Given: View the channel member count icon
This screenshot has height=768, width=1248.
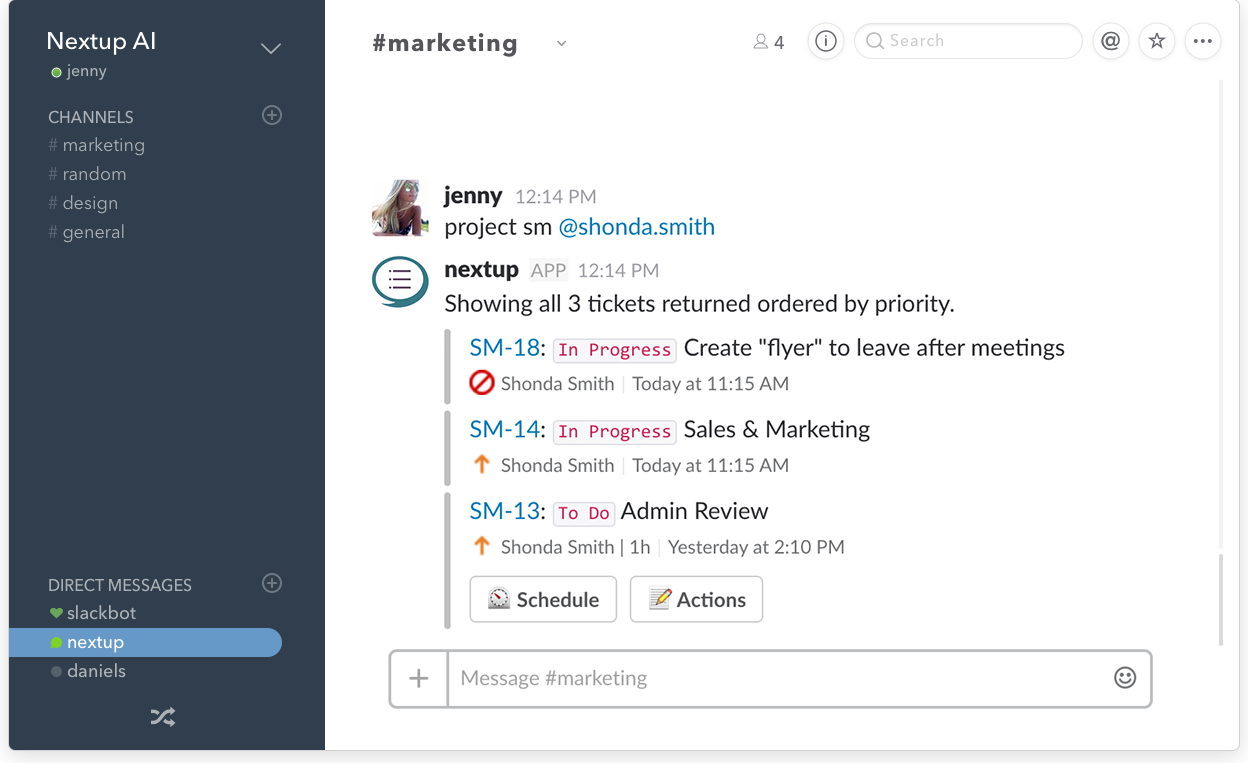Looking at the screenshot, I should [768, 42].
